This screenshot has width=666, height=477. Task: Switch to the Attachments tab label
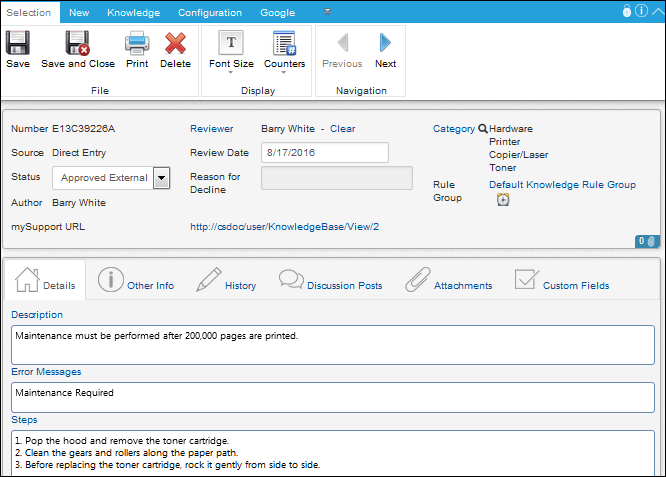[463, 285]
